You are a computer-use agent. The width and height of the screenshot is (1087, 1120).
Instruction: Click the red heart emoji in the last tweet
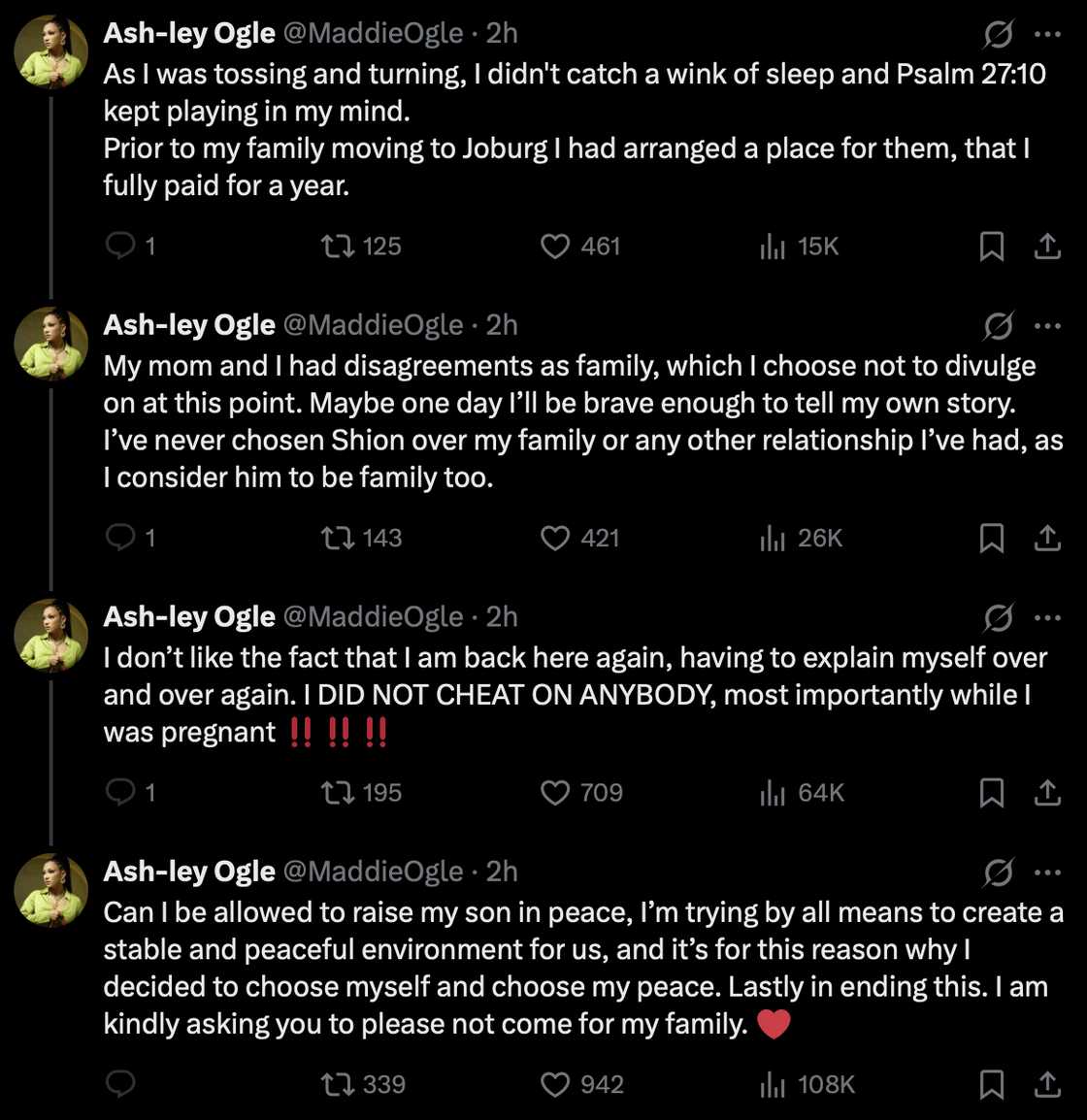[772, 1022]
